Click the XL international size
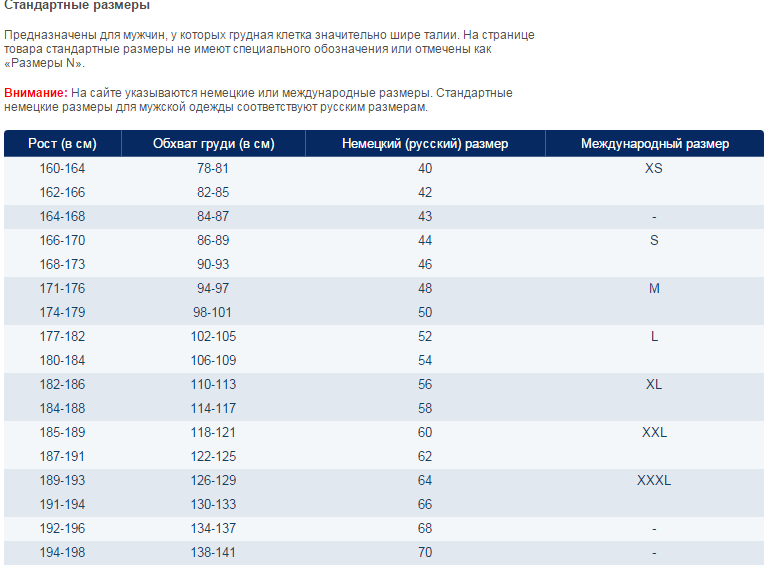The width and height of the screenshot is (770, 567). [x=654, y=384]
